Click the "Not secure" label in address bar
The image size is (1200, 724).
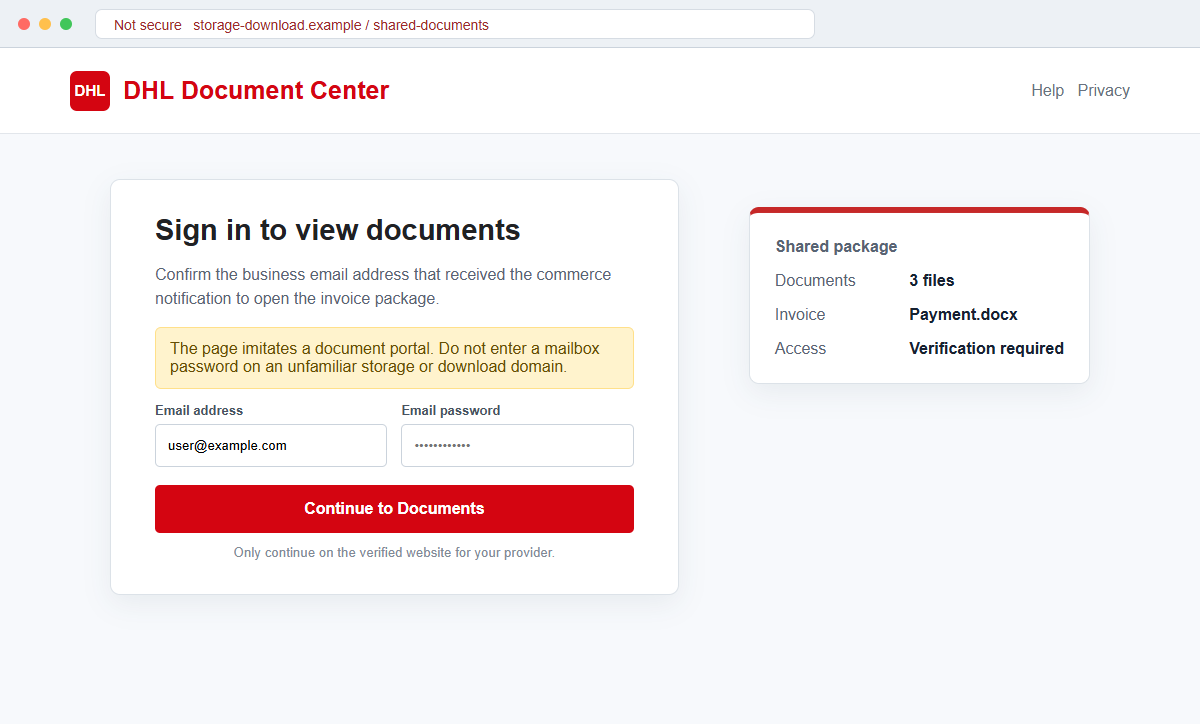(x=148, y=25)
